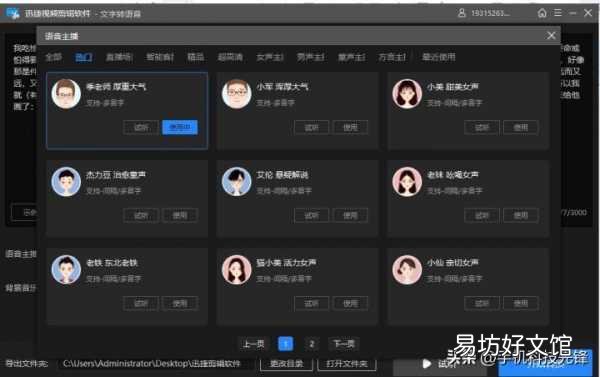The width and height of the screenshot is (600, 377).
Task: Use the 猫小美 活力女声 voice
Action: (x=350, y=304)
